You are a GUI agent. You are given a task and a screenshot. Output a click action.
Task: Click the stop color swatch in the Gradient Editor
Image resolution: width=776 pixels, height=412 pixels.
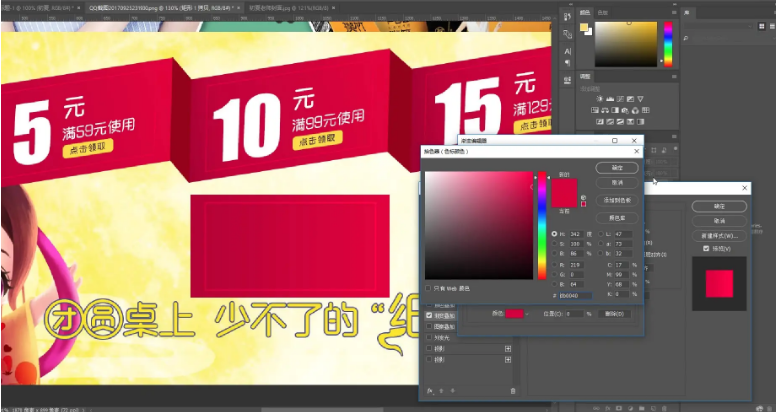point(514,314)
